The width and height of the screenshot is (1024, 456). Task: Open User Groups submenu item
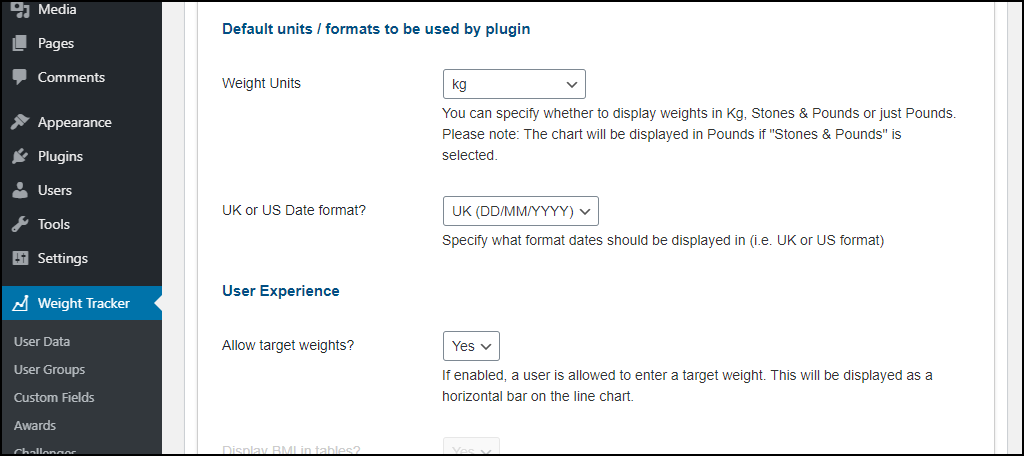(50, 370)
